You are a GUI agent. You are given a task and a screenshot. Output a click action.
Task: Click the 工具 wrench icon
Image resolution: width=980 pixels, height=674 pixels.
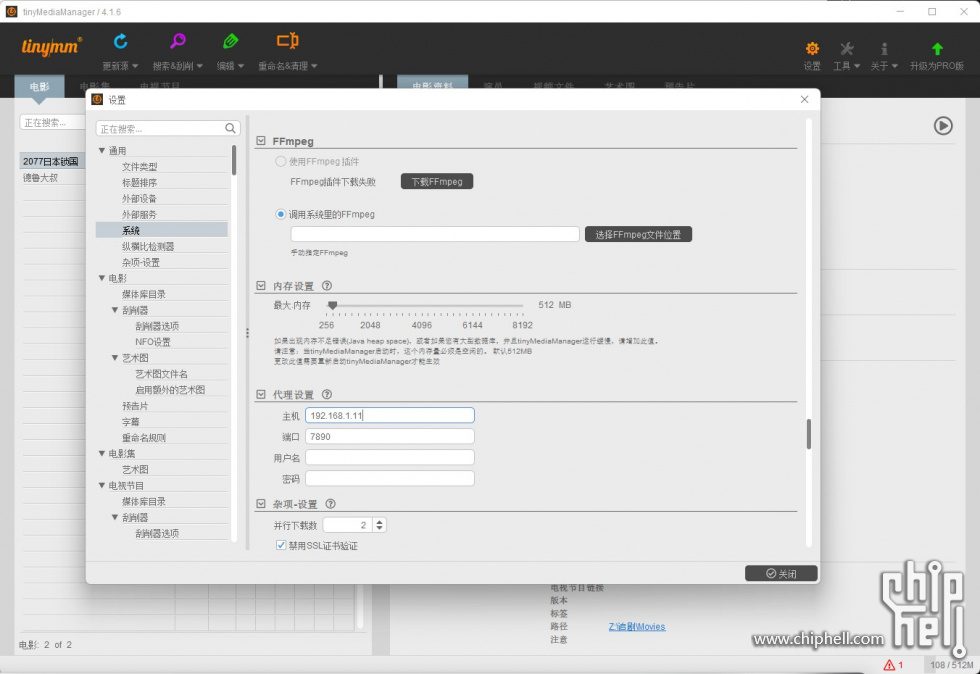coord(846,48)
